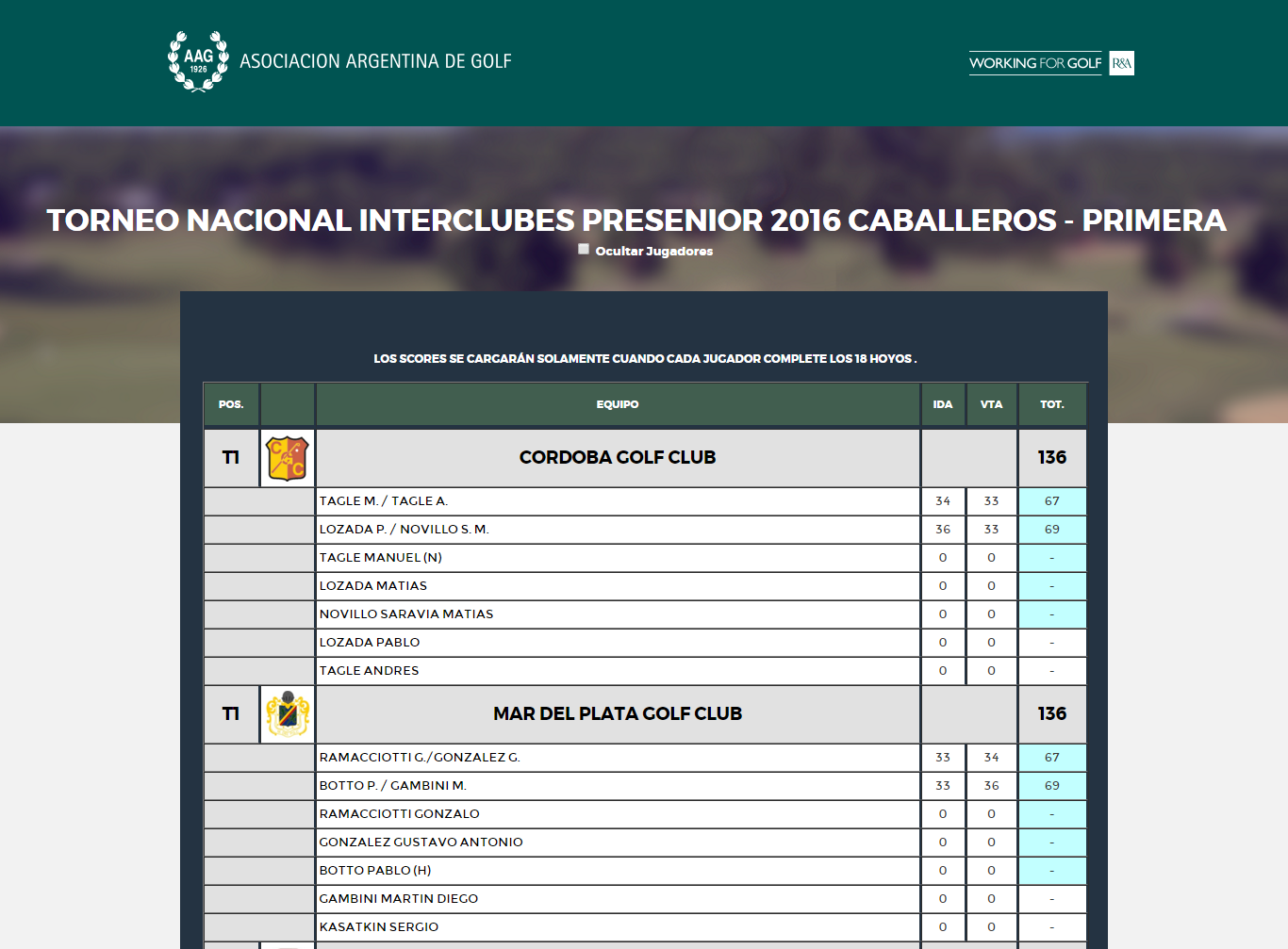Click IDA score 34 in Tagle M. row

pyautogui.click(x=943, y=501)
